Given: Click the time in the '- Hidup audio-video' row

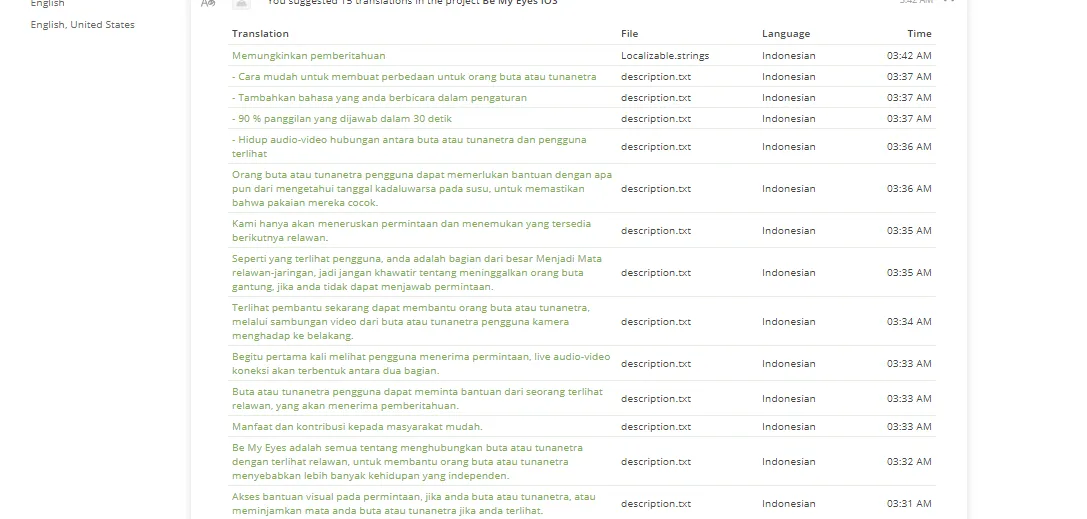Looking at the screenshot, I should (x=910, y=146).
